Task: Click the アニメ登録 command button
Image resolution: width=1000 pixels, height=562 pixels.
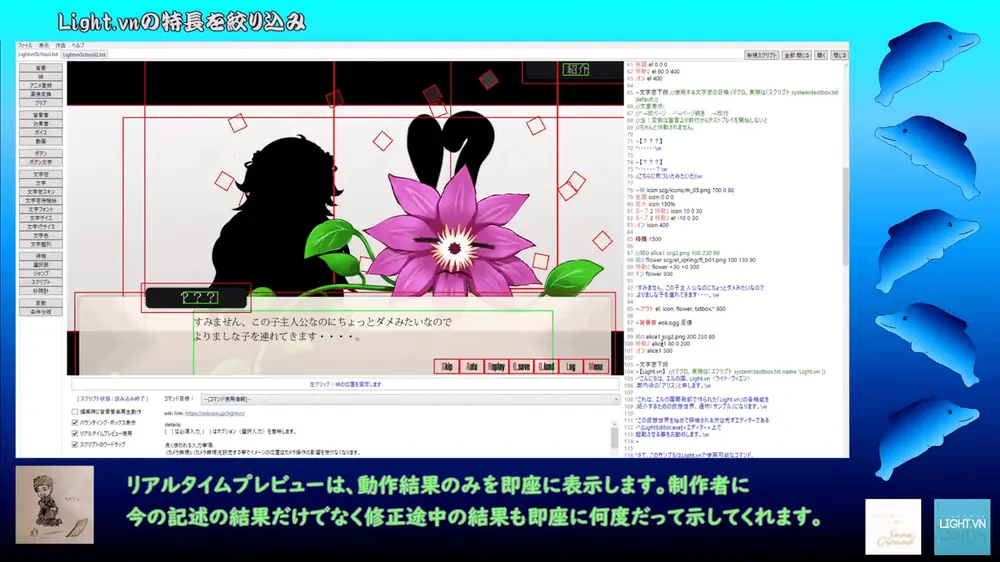Action: (41, 85)
